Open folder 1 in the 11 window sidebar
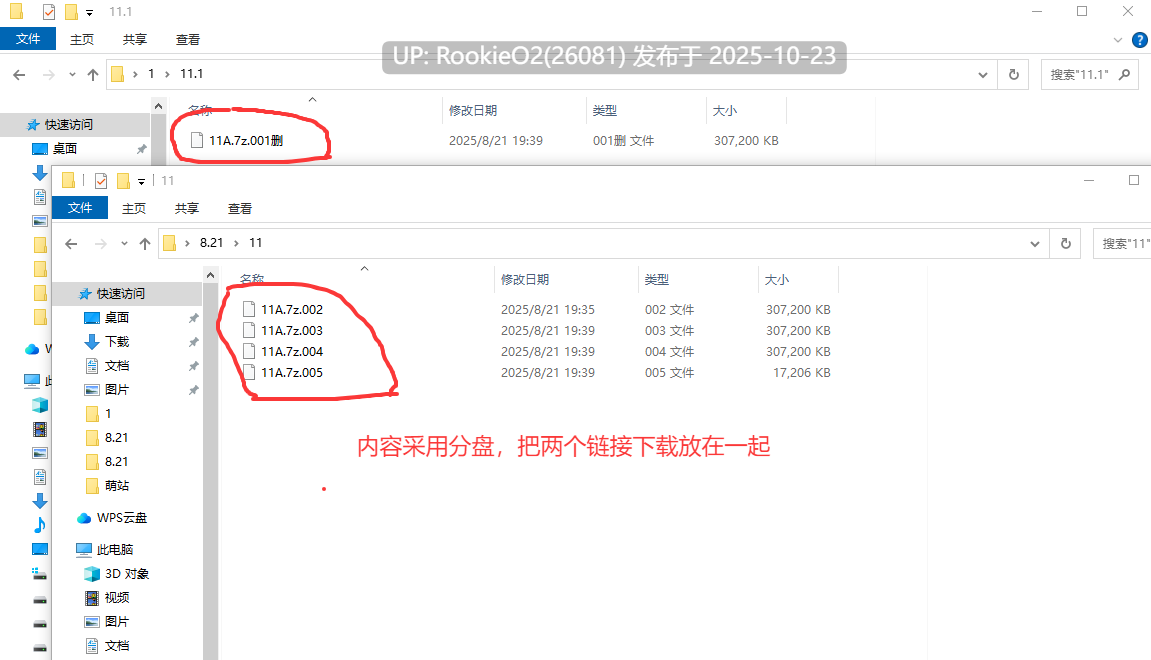 point(108,413)
